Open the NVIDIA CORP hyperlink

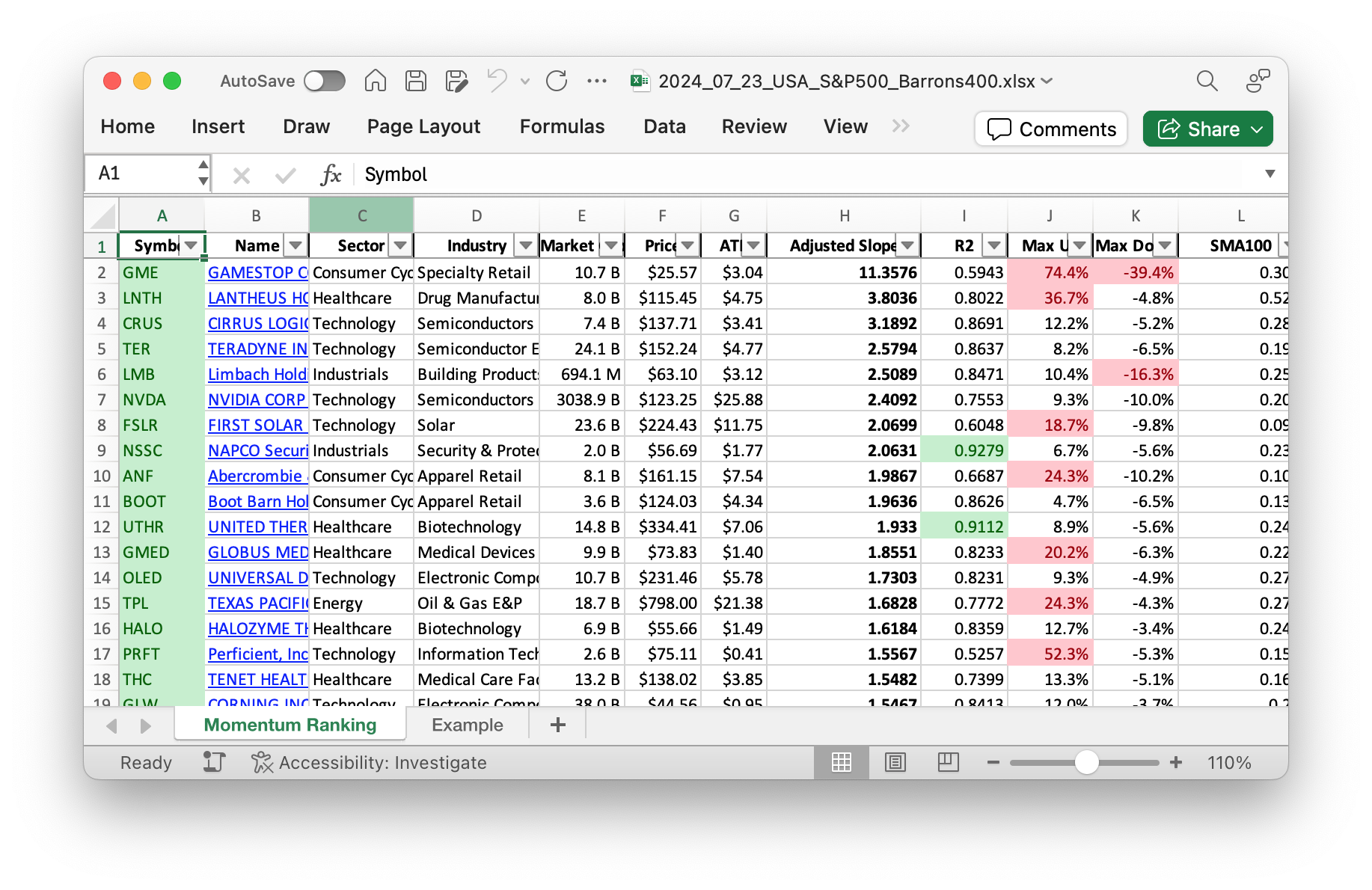256,399
